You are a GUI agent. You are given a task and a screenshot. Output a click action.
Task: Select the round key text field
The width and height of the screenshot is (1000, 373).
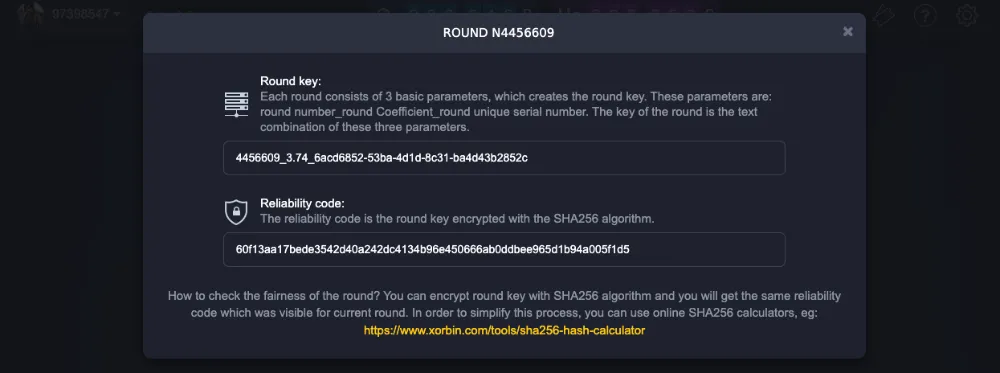504,157
